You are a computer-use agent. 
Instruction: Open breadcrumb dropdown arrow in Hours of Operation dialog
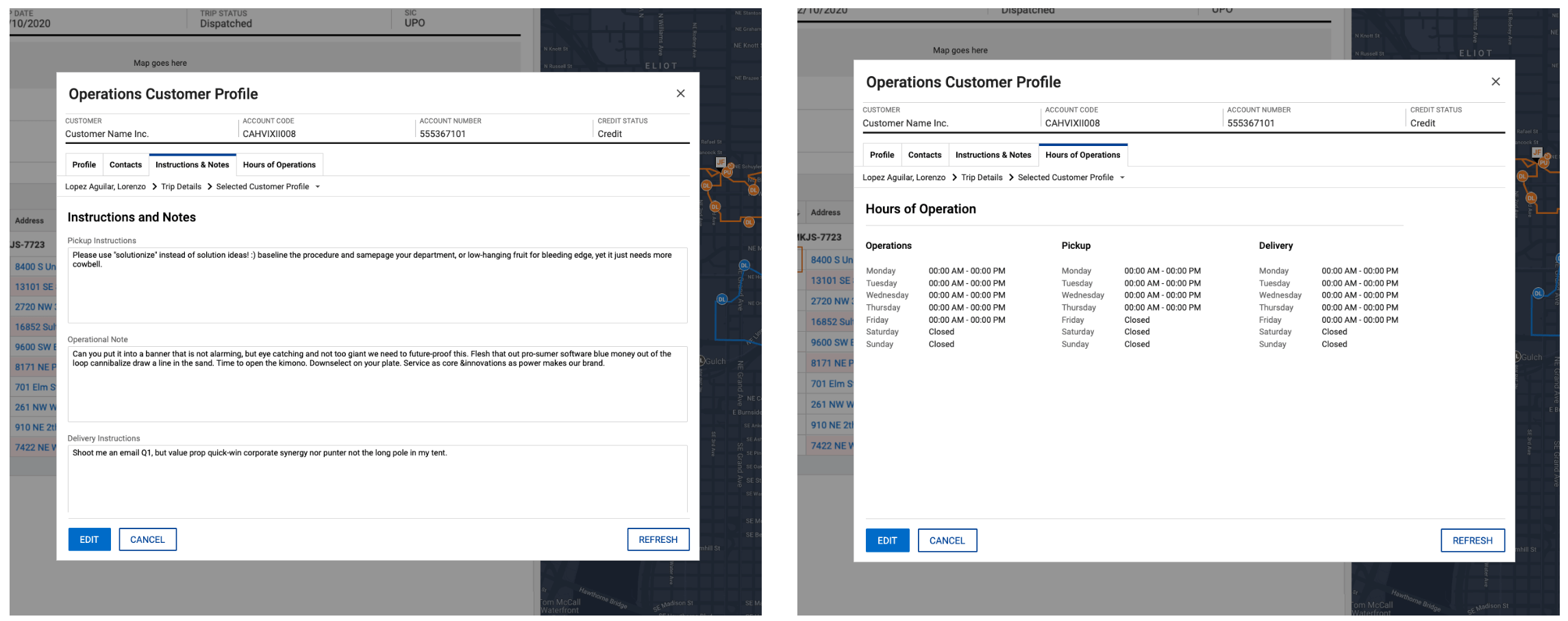click(x=1122, y=178)
